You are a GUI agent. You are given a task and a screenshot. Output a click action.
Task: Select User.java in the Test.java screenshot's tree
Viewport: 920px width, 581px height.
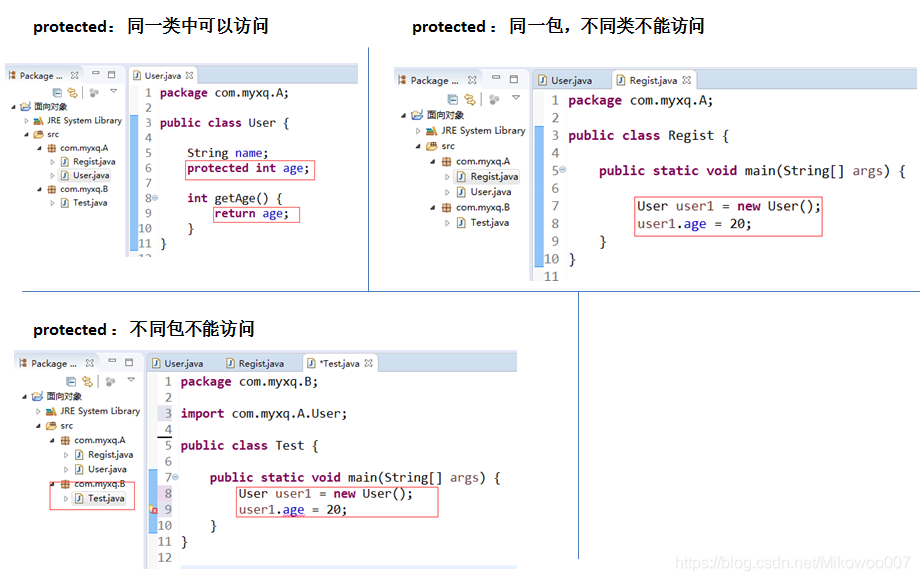pyautogui.click(x=101, y=469)
